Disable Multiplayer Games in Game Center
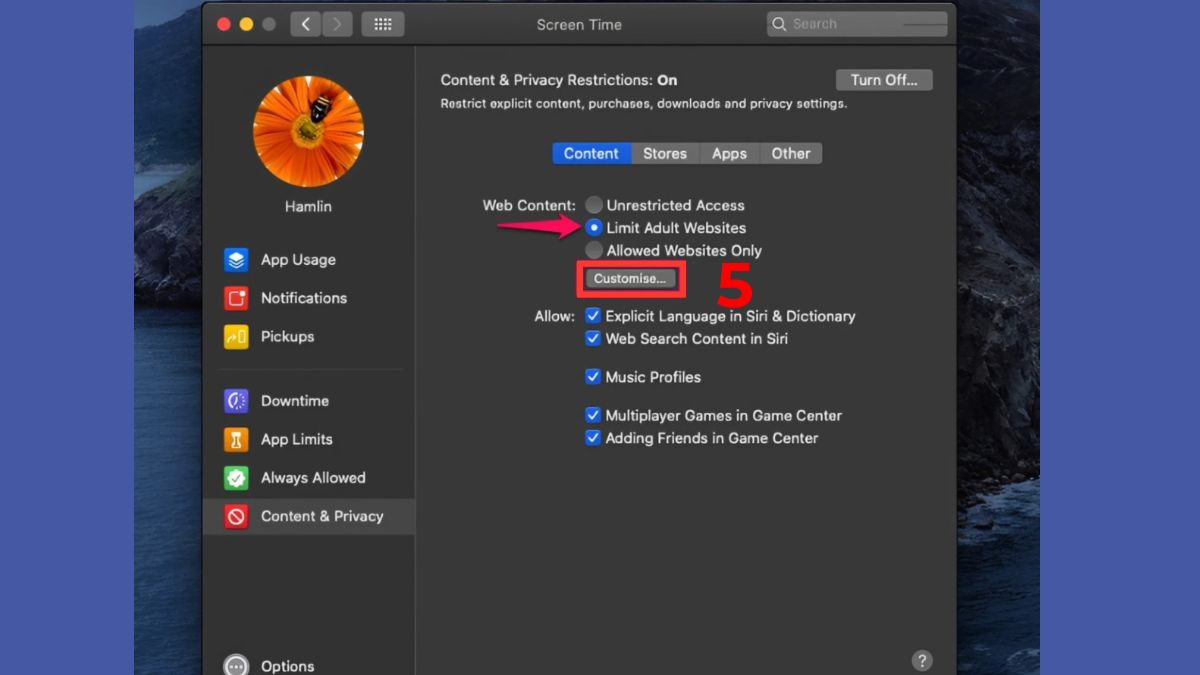 593,415
